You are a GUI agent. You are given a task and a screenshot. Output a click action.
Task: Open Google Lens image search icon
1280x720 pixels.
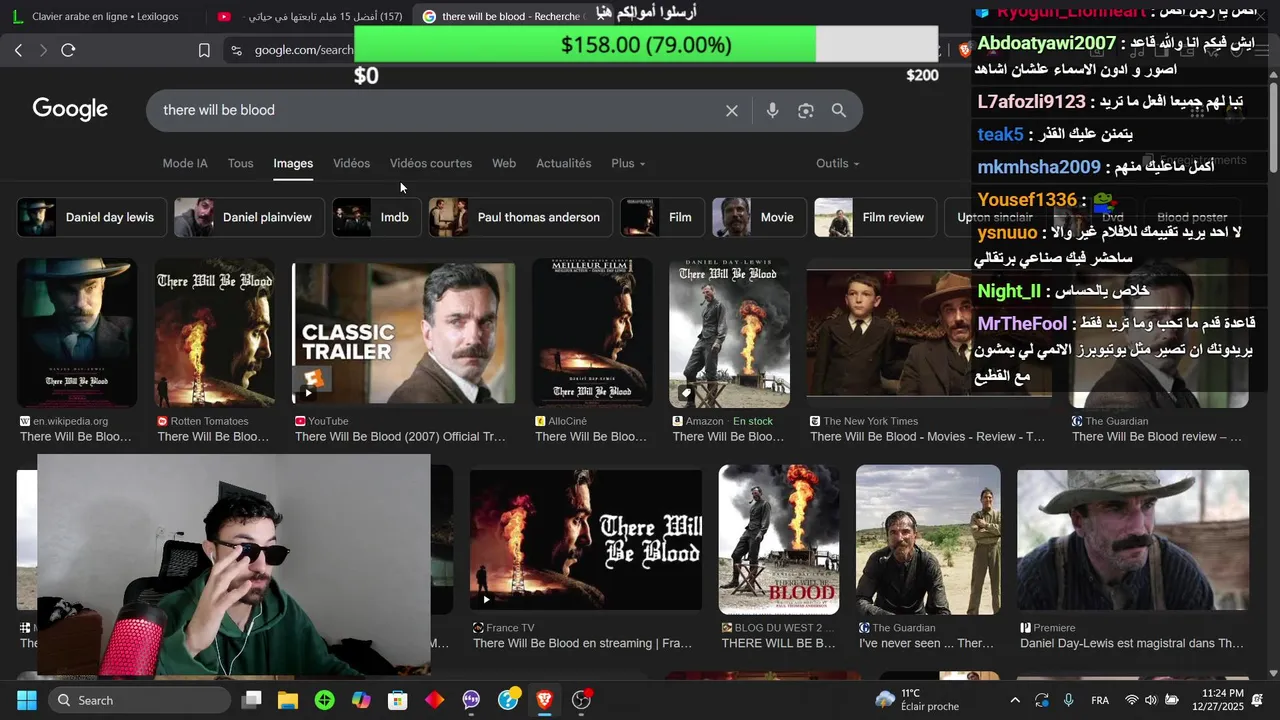click(x=806, y=111)
